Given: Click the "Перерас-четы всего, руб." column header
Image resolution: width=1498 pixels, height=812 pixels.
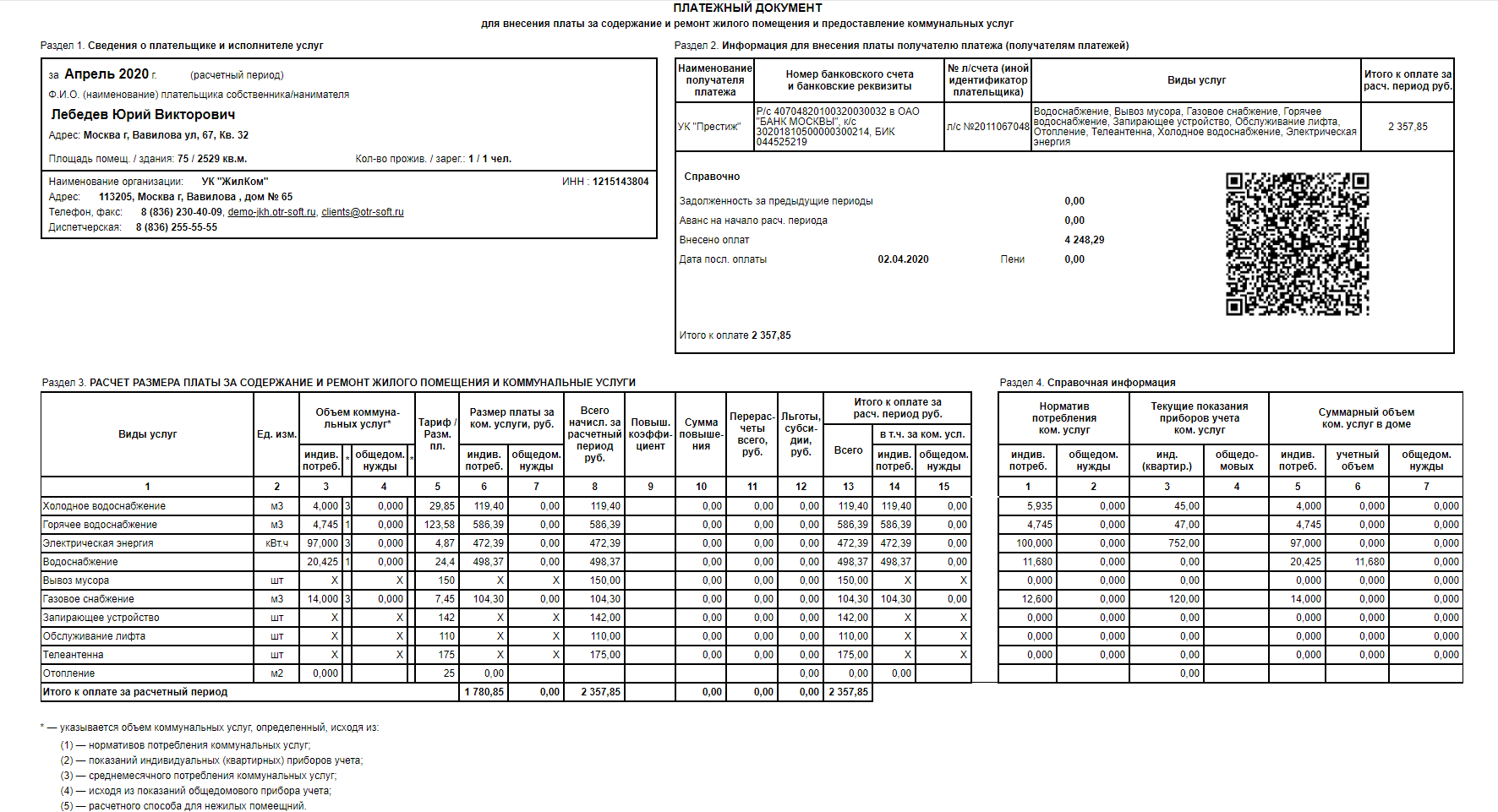Looking at the screenshot, I should [x=752, y=434].
